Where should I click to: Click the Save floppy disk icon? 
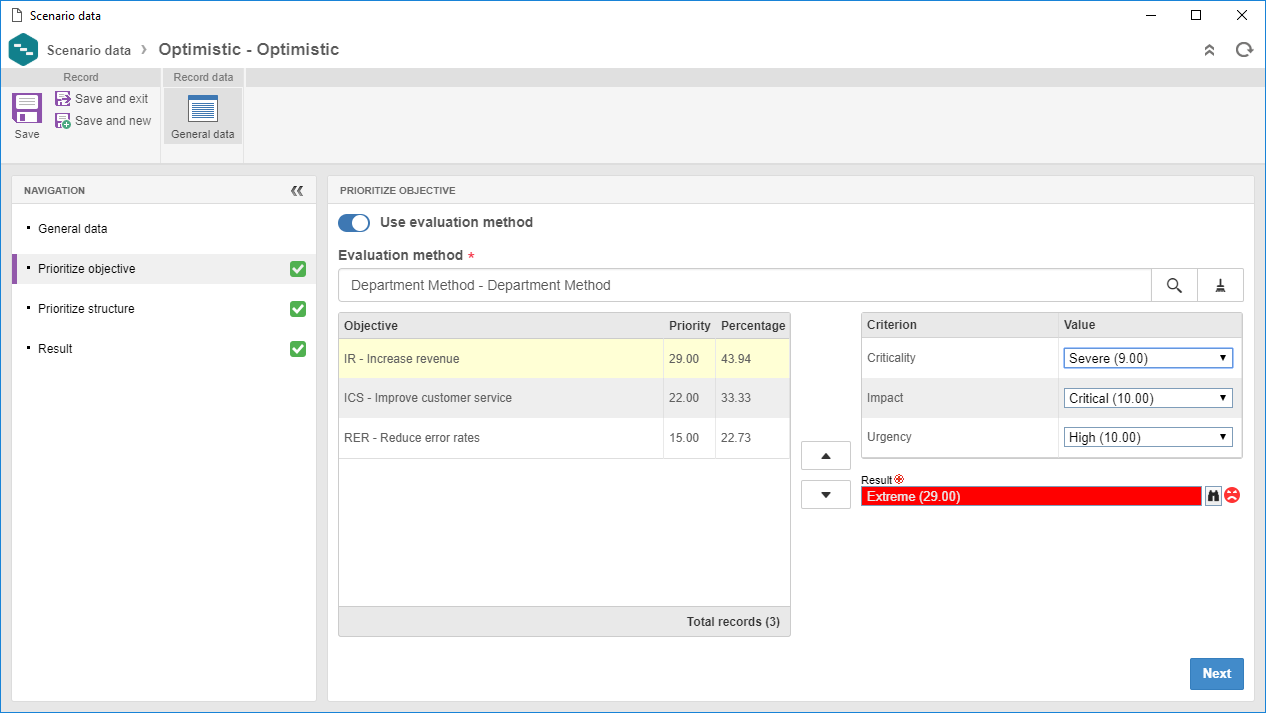[27, 107]
